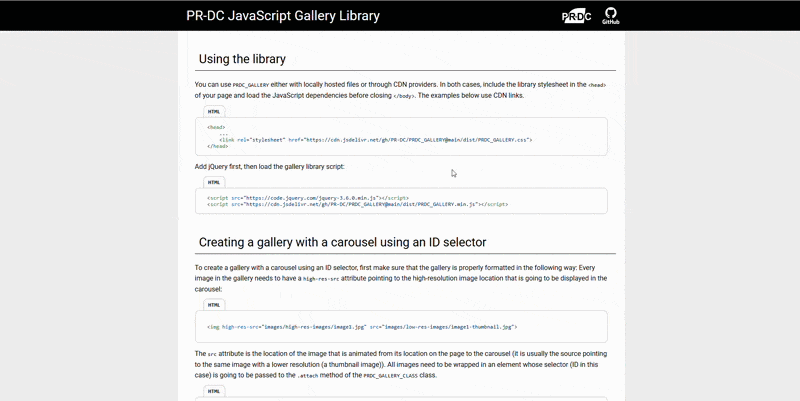
Task: Select the HTML tab above head stylesheet code
Action: (x=214, y=112)
